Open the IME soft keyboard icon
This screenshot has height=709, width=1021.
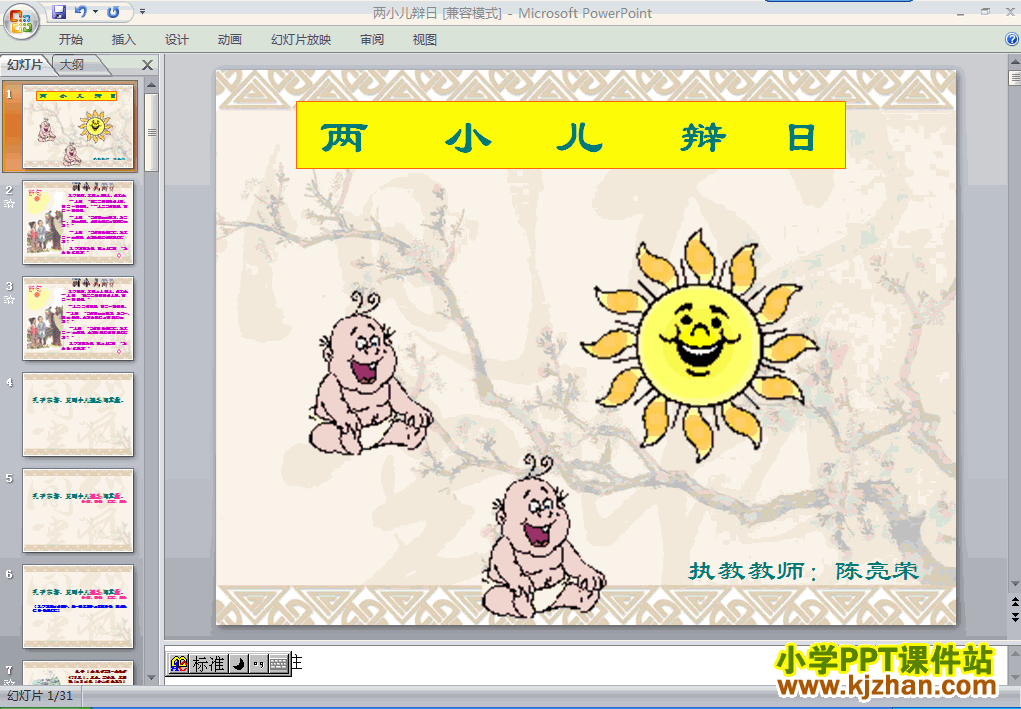pyautogui.click(x=279, y=664)
